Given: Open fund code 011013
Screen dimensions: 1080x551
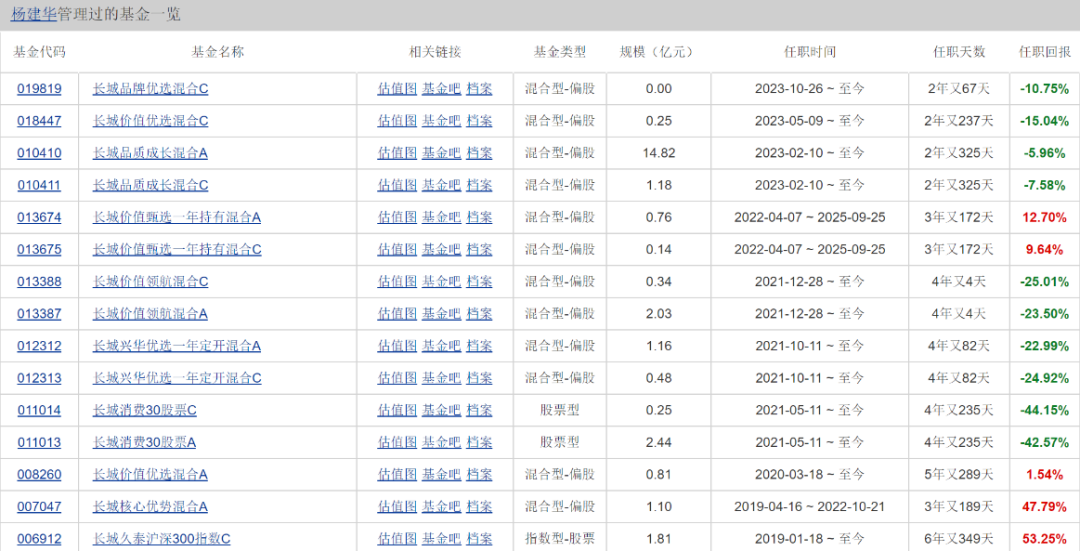Looking at the screenshot, I should click(39, 442).
